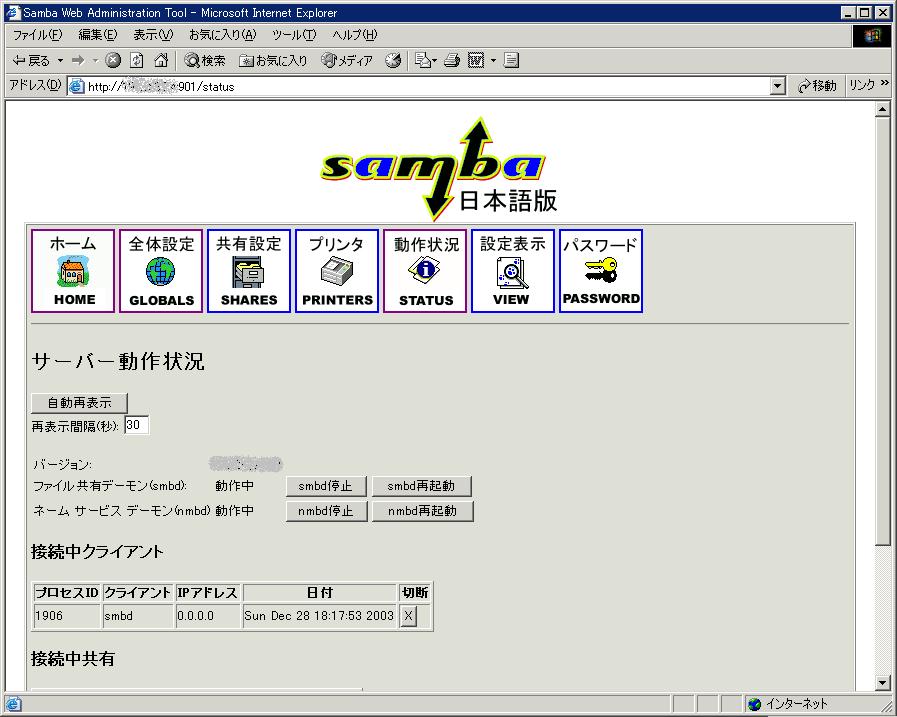Expand the address bar dropdown list
This screenshot has height=717, width=897.
tap(777, 86)
